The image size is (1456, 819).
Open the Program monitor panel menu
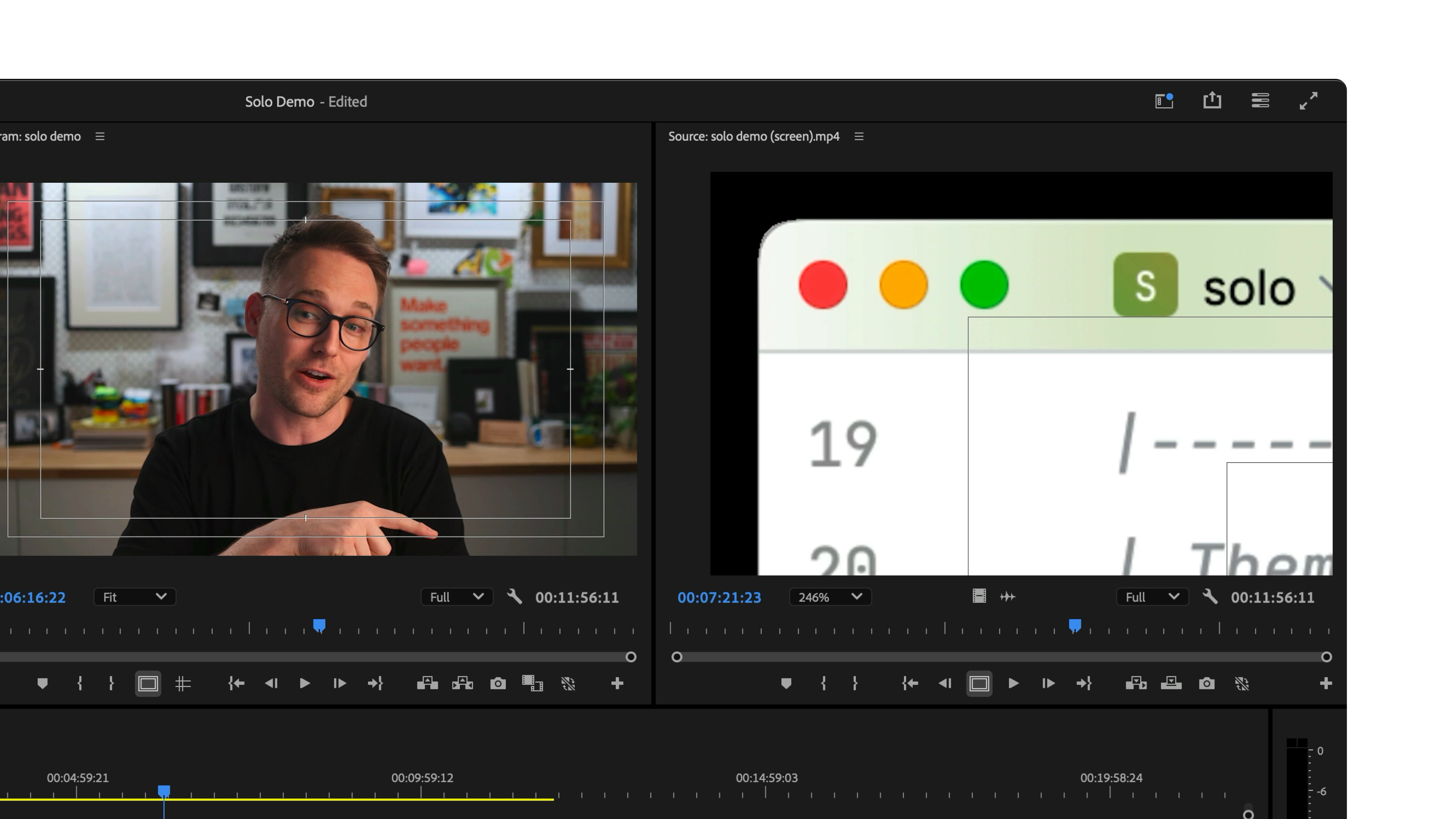pos(99,136)
